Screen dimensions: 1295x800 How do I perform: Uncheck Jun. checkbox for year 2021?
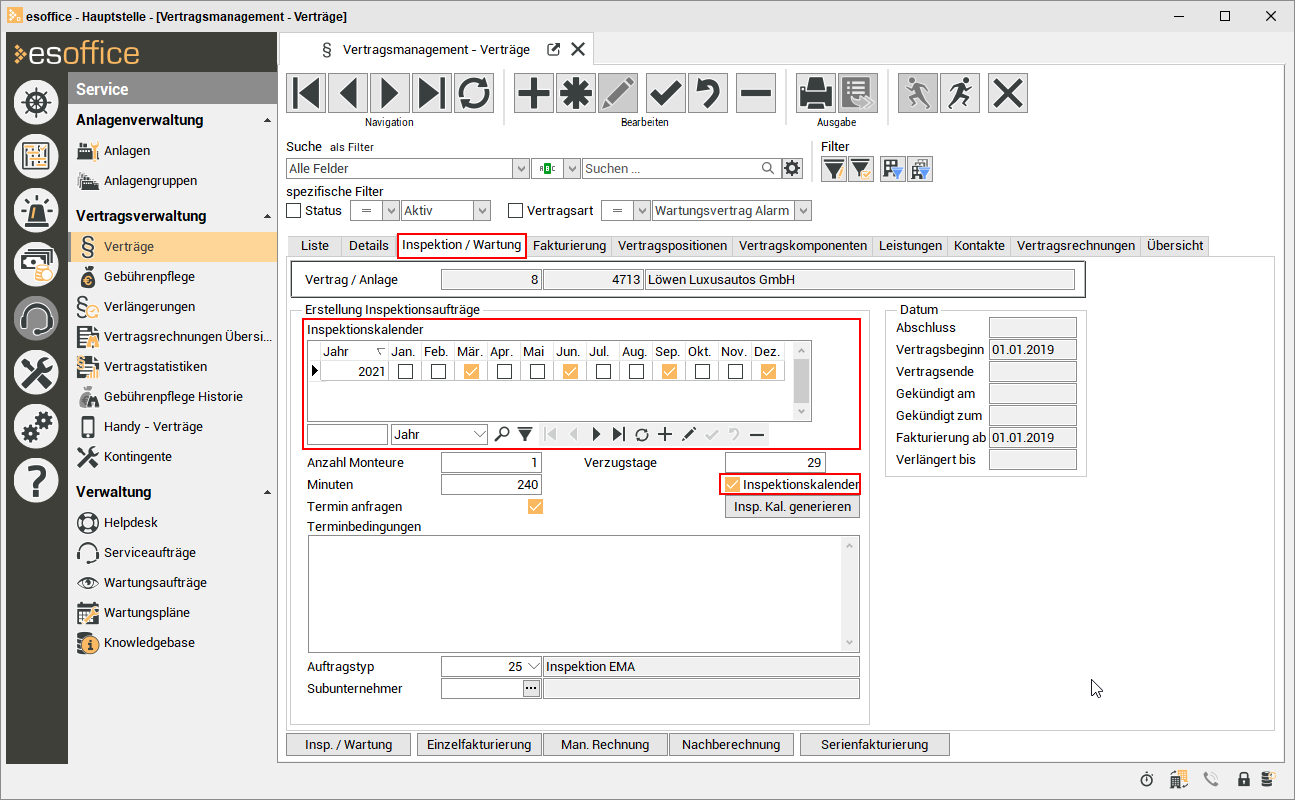coord(570,371)
